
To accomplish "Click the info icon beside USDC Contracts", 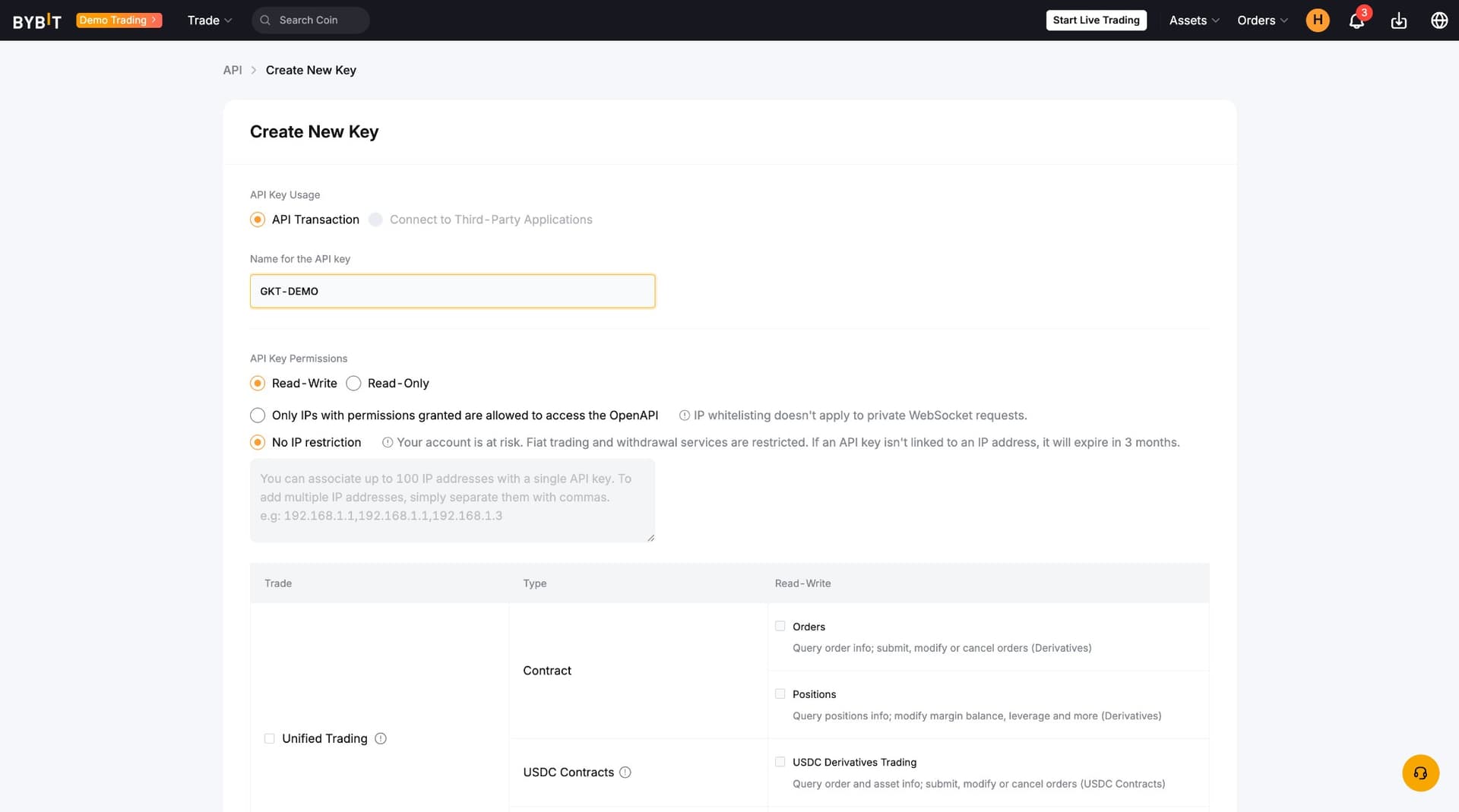I will coord(625,772).
